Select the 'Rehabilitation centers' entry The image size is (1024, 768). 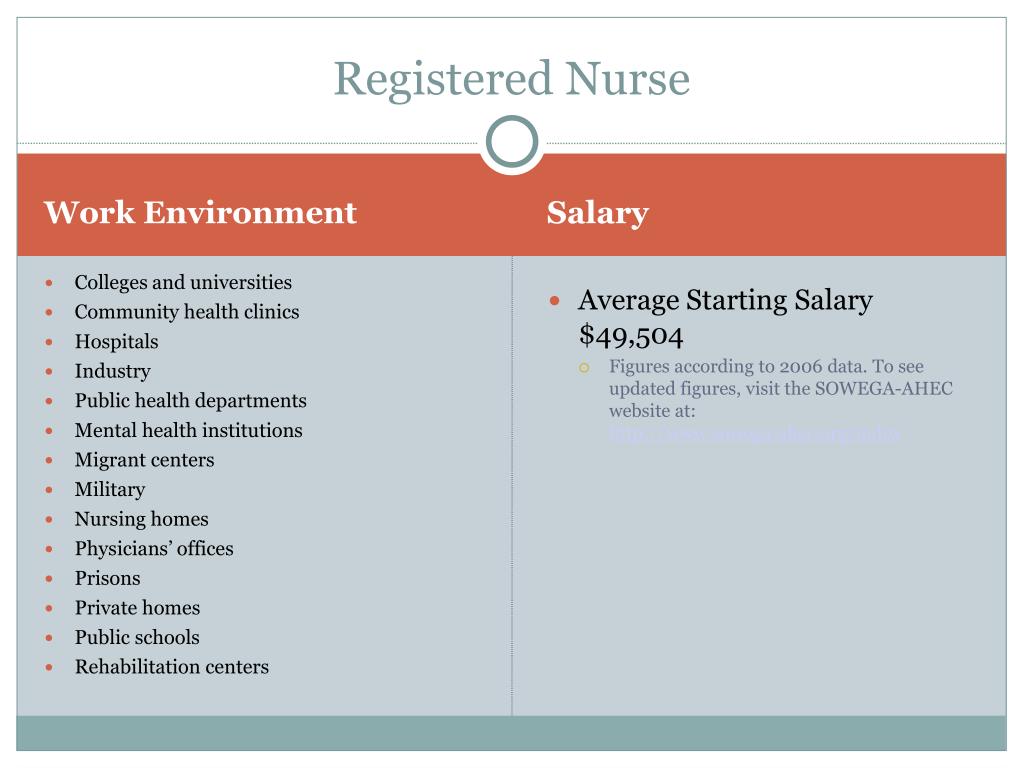tap(171, 667)
